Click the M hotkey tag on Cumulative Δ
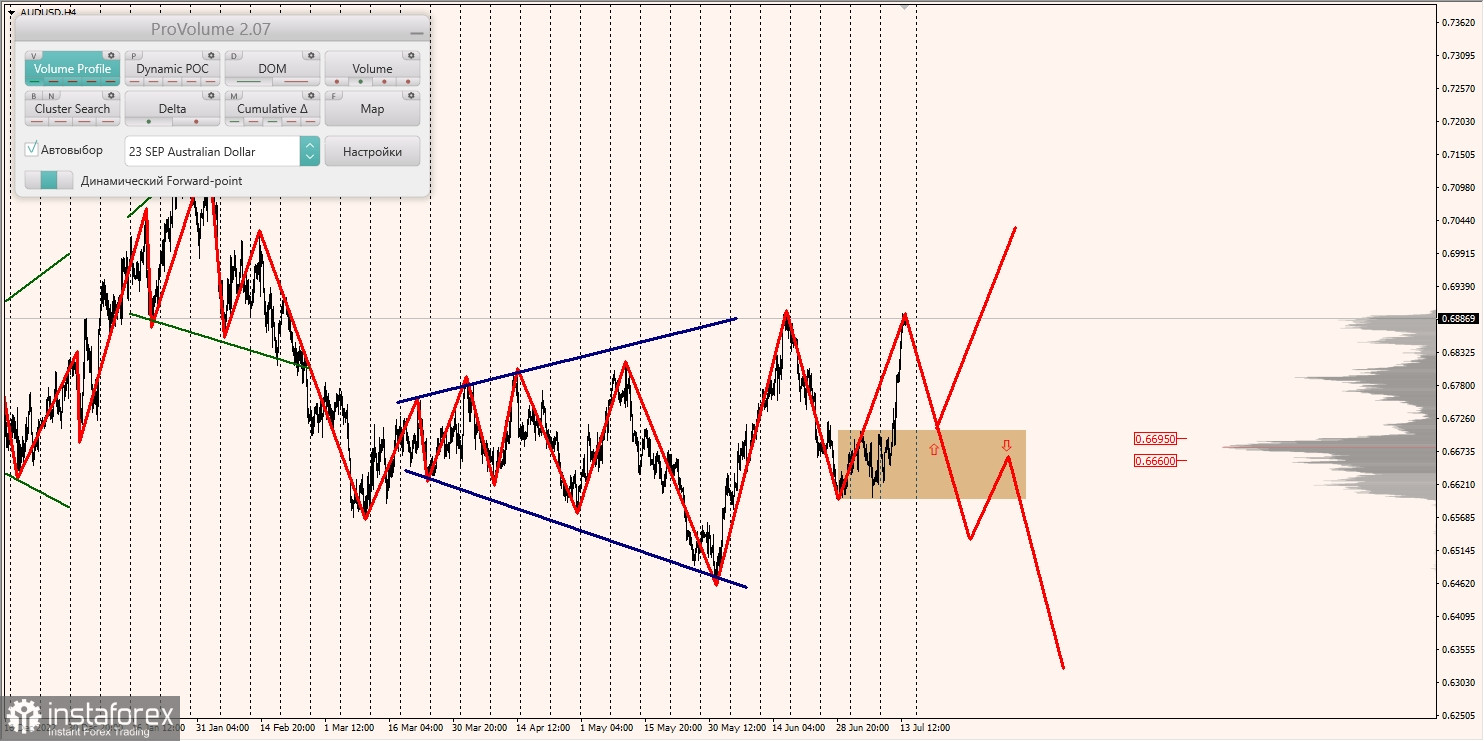The height and width of the screenshot is (741, 1484). (235, 96)
